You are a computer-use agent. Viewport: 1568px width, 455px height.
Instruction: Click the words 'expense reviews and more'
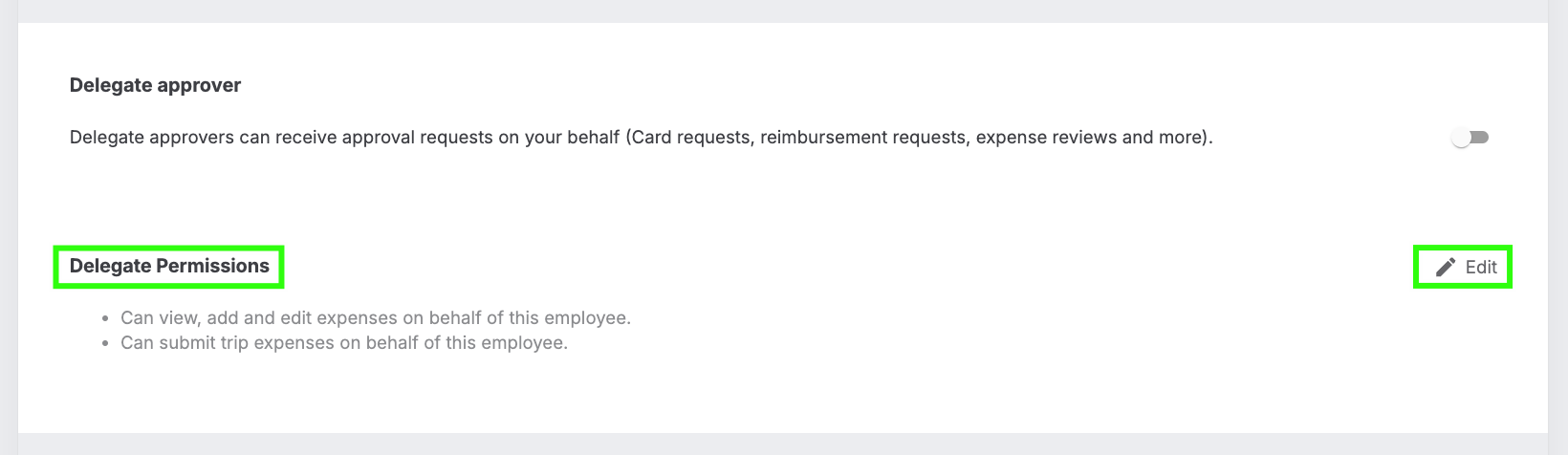click(1089, 137)
